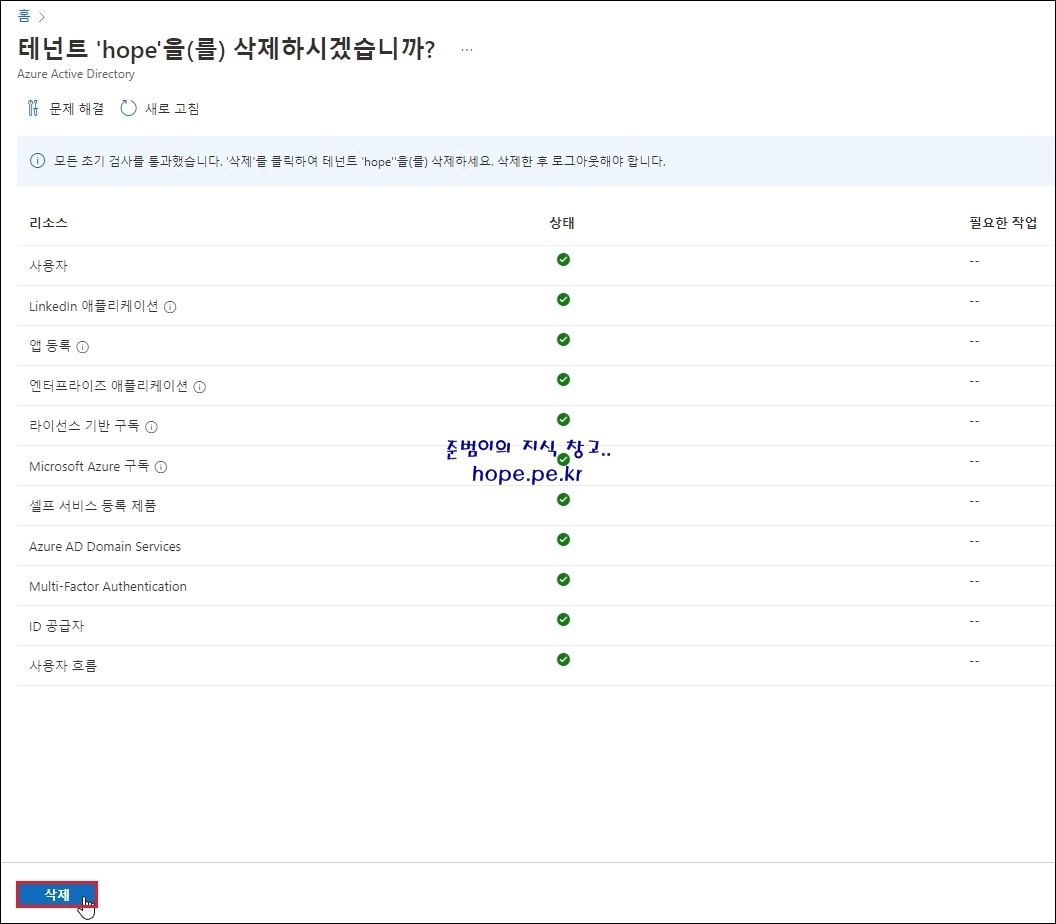Select the ID 공급자 row label
This screenshot has height=924, width=1056.
click(x=57, y=626)
